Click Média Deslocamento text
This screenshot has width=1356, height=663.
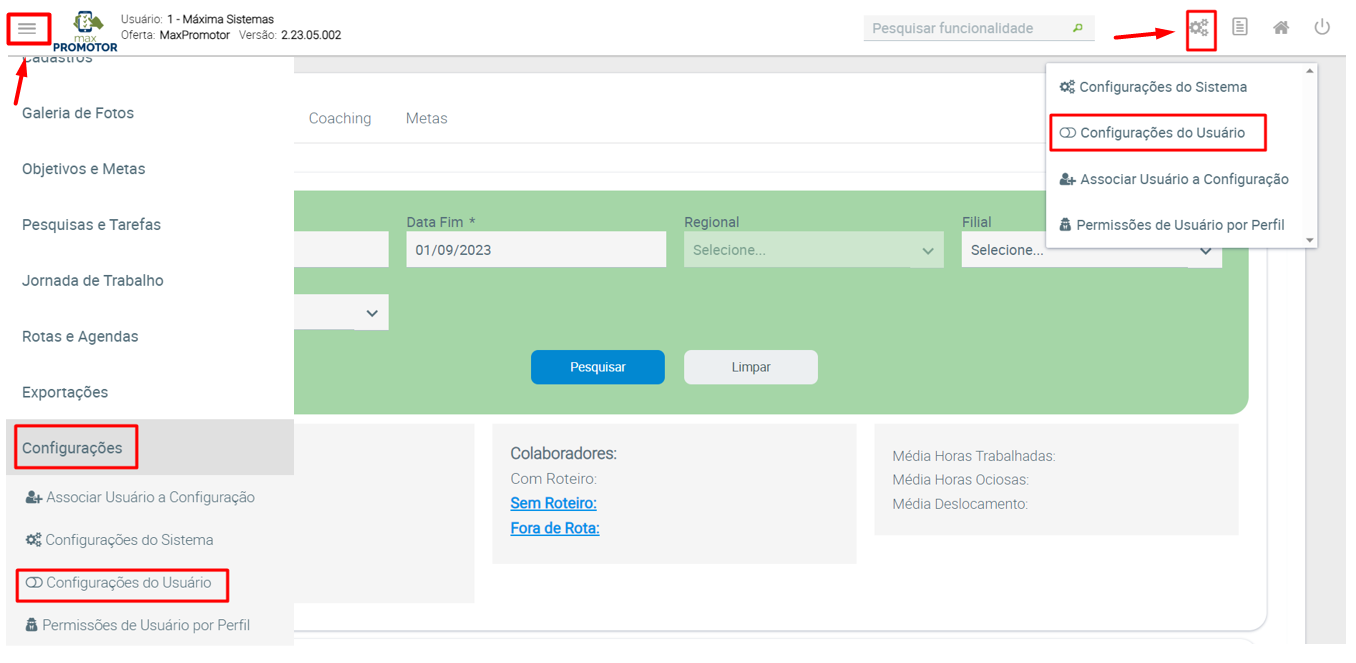coord(960,504)
